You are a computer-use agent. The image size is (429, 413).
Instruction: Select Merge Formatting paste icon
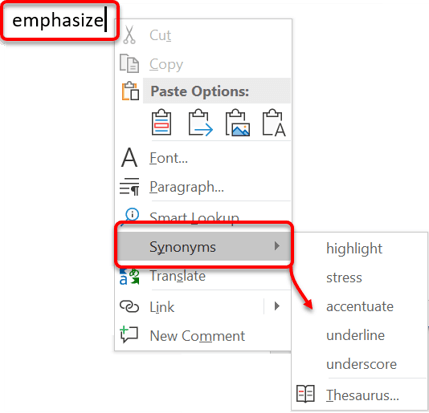(200, 122)
